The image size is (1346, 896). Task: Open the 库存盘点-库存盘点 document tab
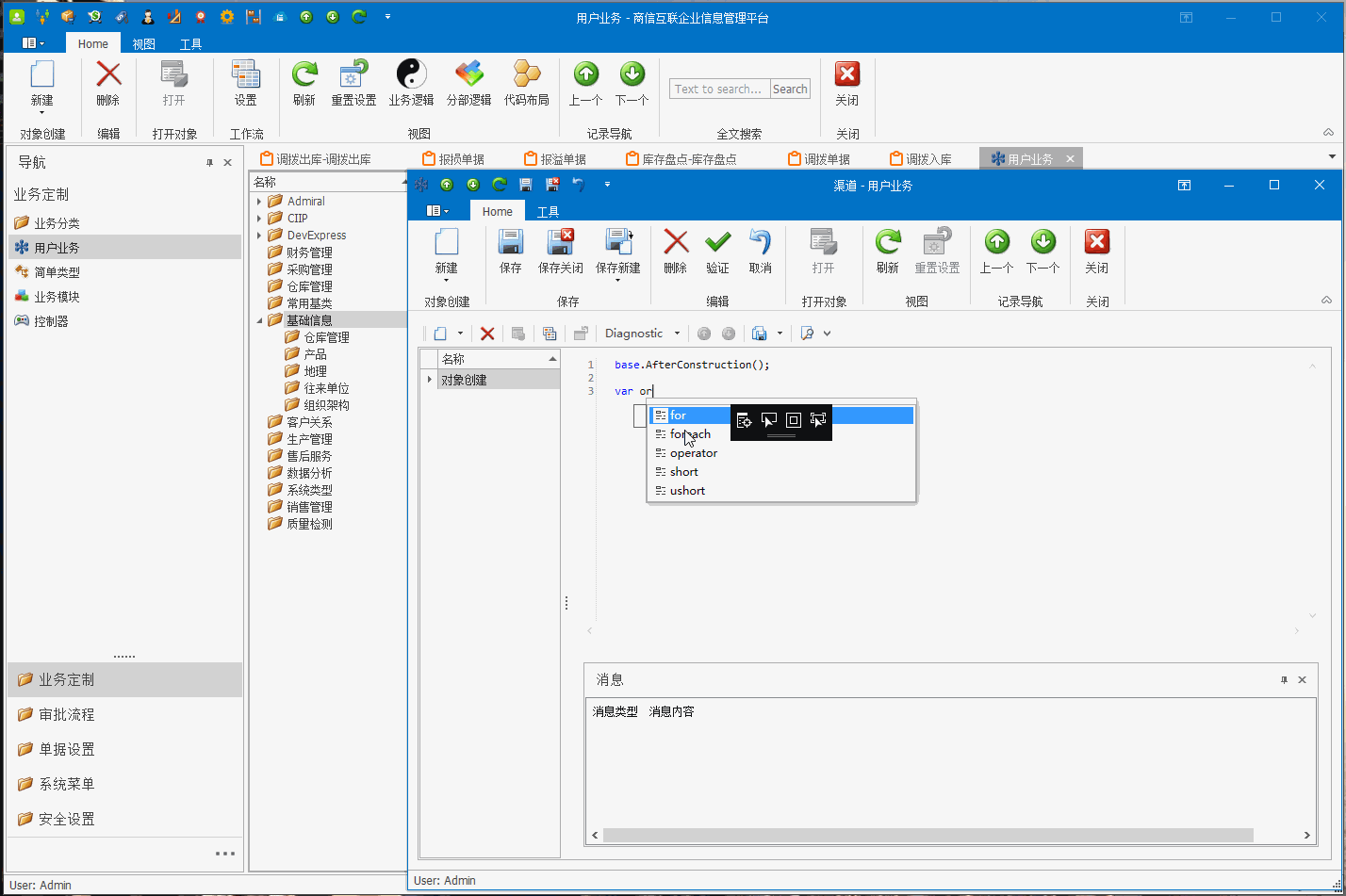click(x=681, y=159)
